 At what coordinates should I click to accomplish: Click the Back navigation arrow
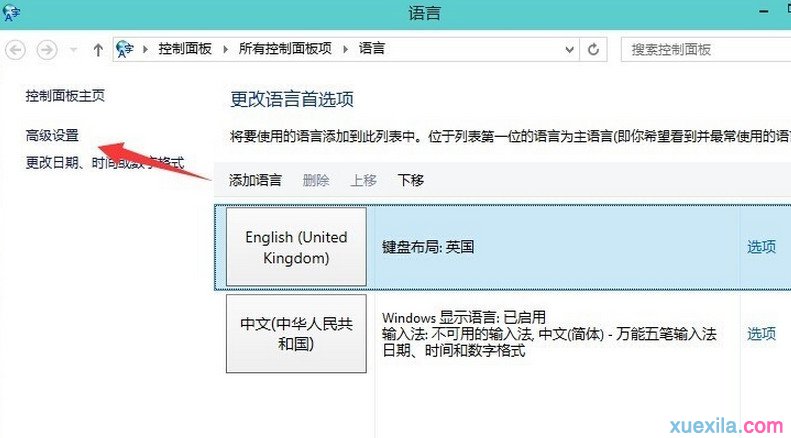[x=15, y=49]
